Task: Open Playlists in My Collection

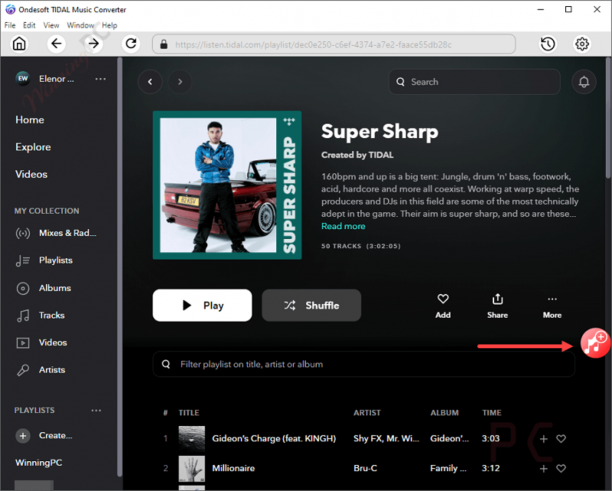Action: 44,260
